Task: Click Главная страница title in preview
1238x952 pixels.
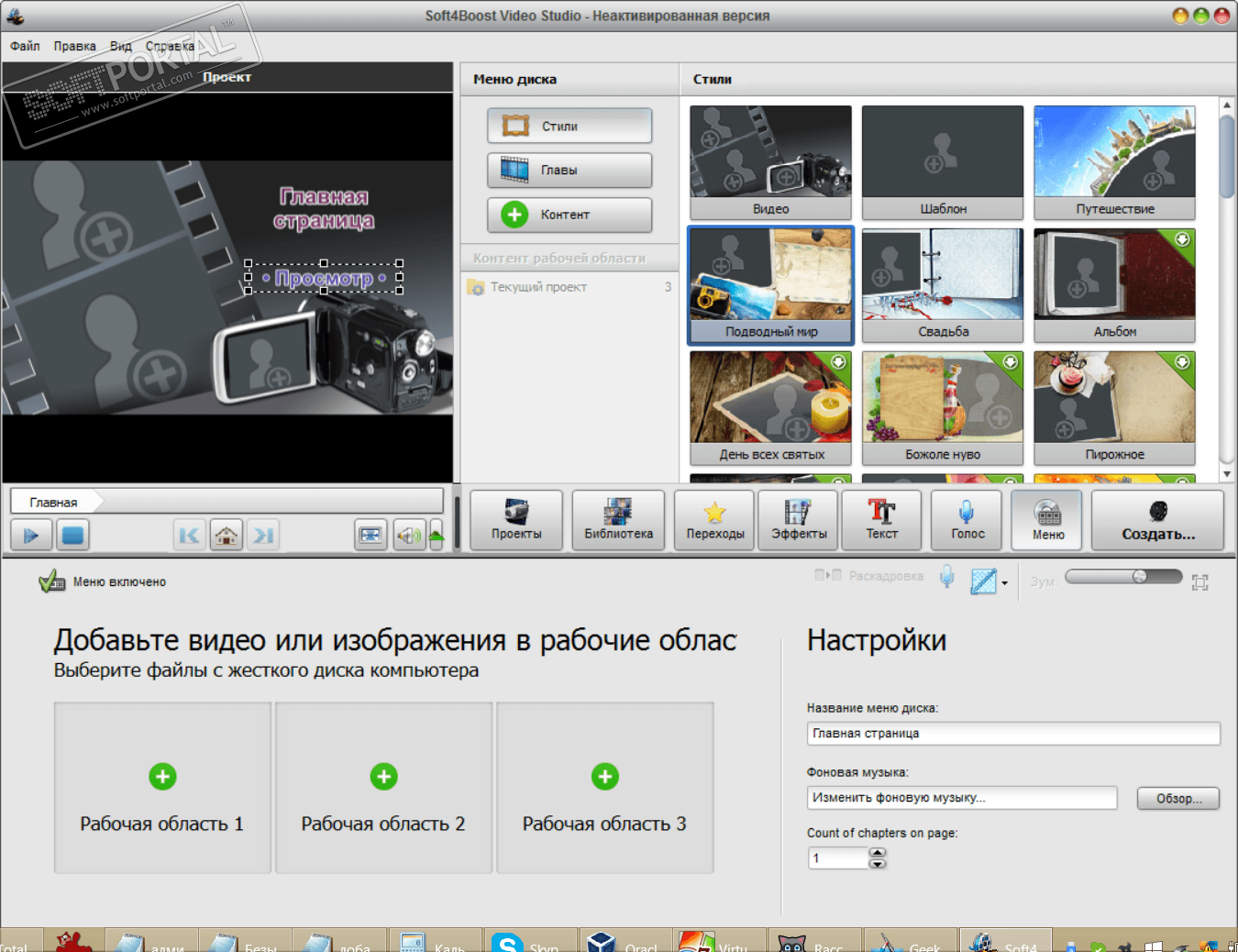Action: [x=324, y=208]
